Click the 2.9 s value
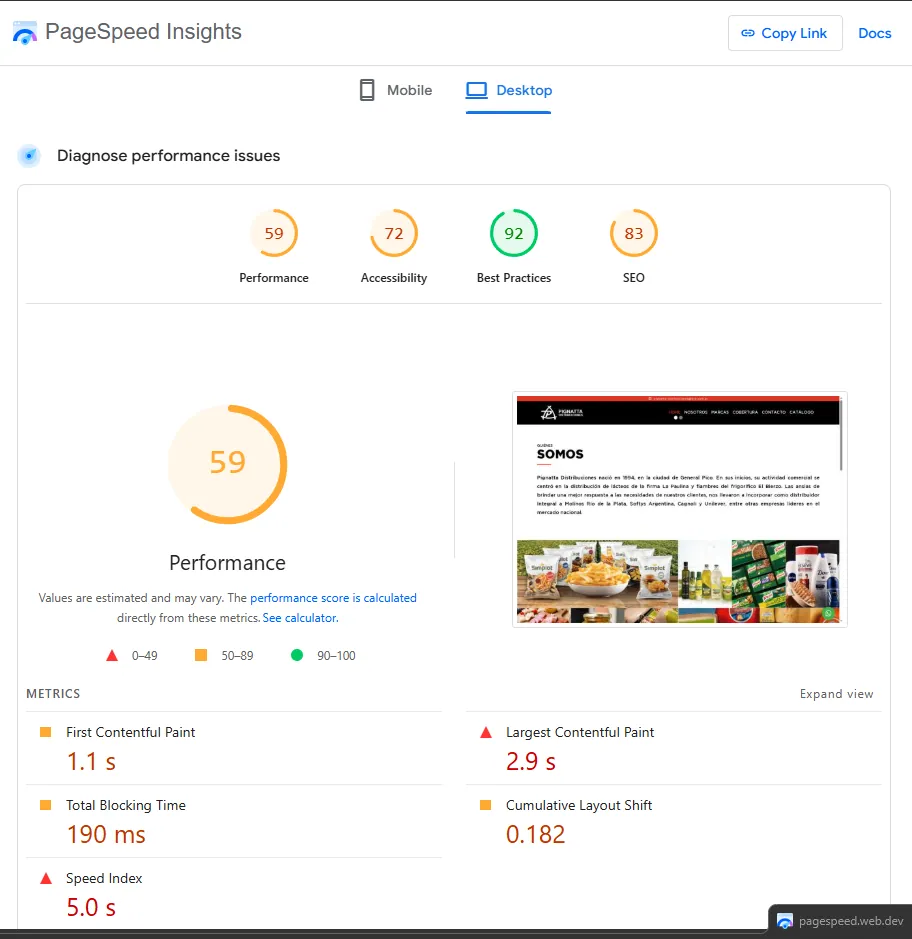912x939 pixels. coord(531,762)
